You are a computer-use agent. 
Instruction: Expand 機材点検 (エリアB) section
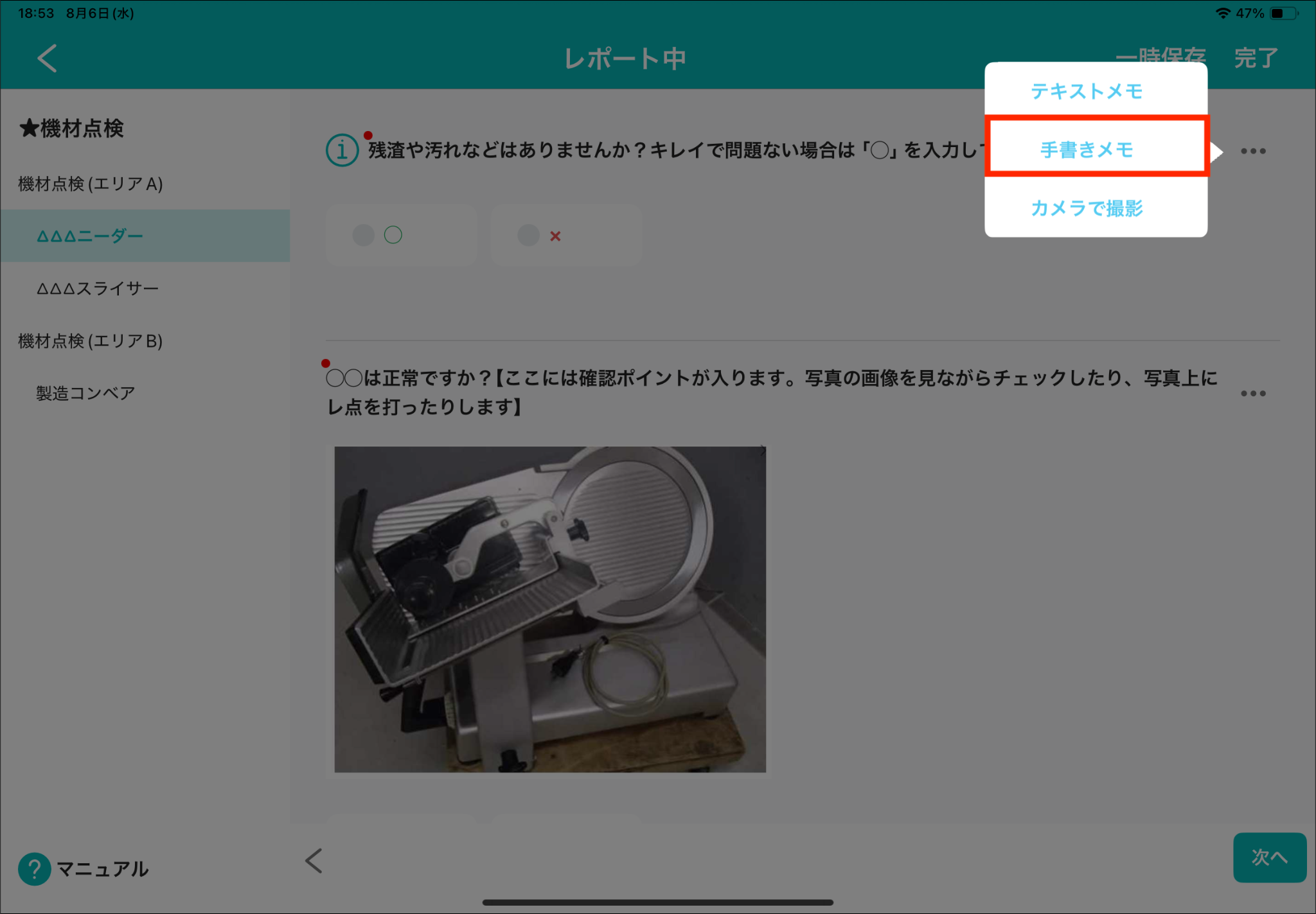click(x=91, y=341)
